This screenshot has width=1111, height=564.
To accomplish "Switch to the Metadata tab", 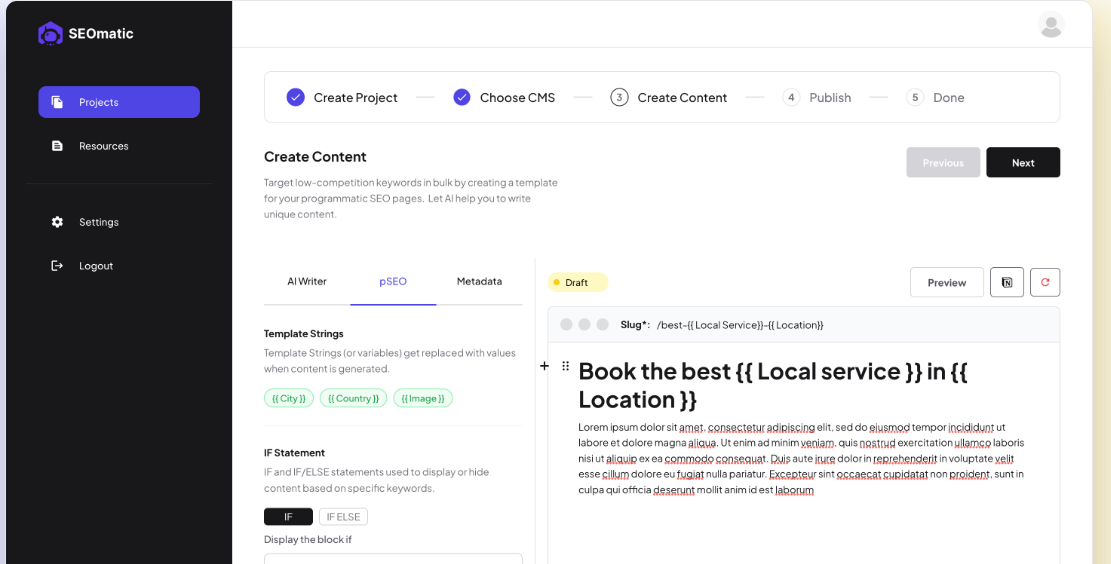I will click(x=479, y=282).
